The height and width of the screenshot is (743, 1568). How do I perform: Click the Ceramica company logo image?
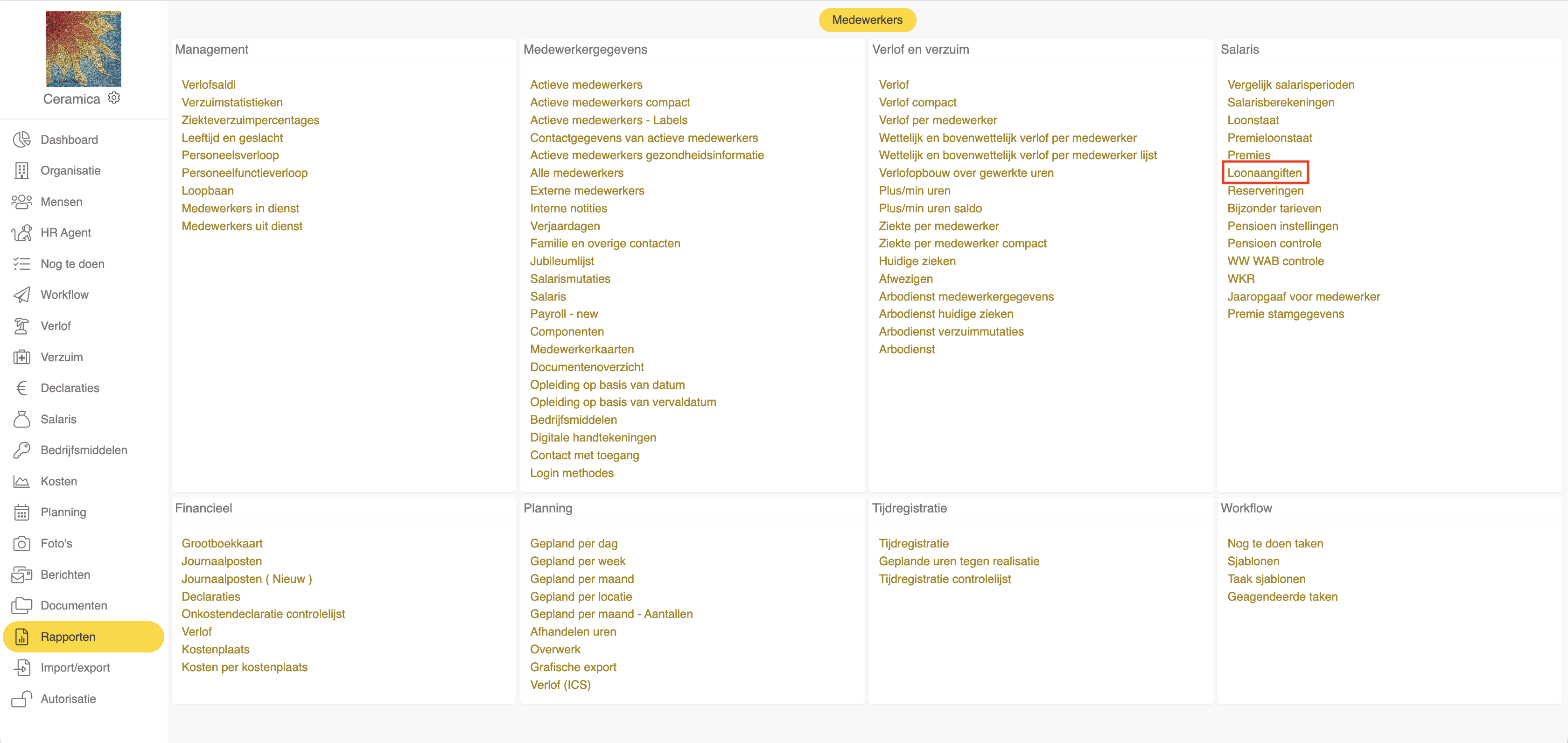pyautogui.click(x=84, y=49)
